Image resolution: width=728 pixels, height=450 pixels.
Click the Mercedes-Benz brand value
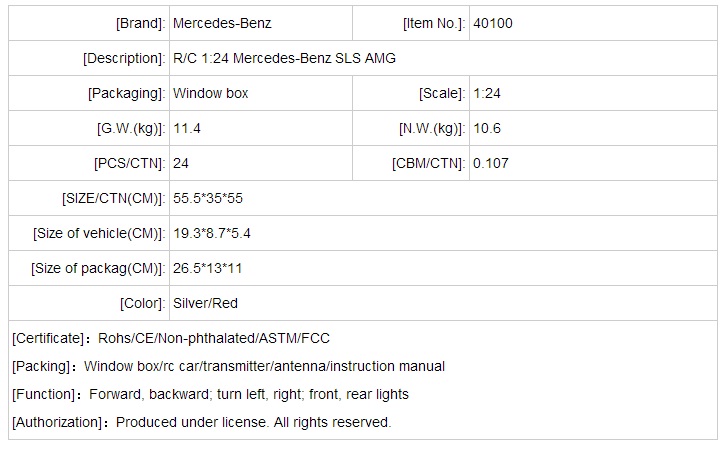pyautogui.click(x=222, y=23)
